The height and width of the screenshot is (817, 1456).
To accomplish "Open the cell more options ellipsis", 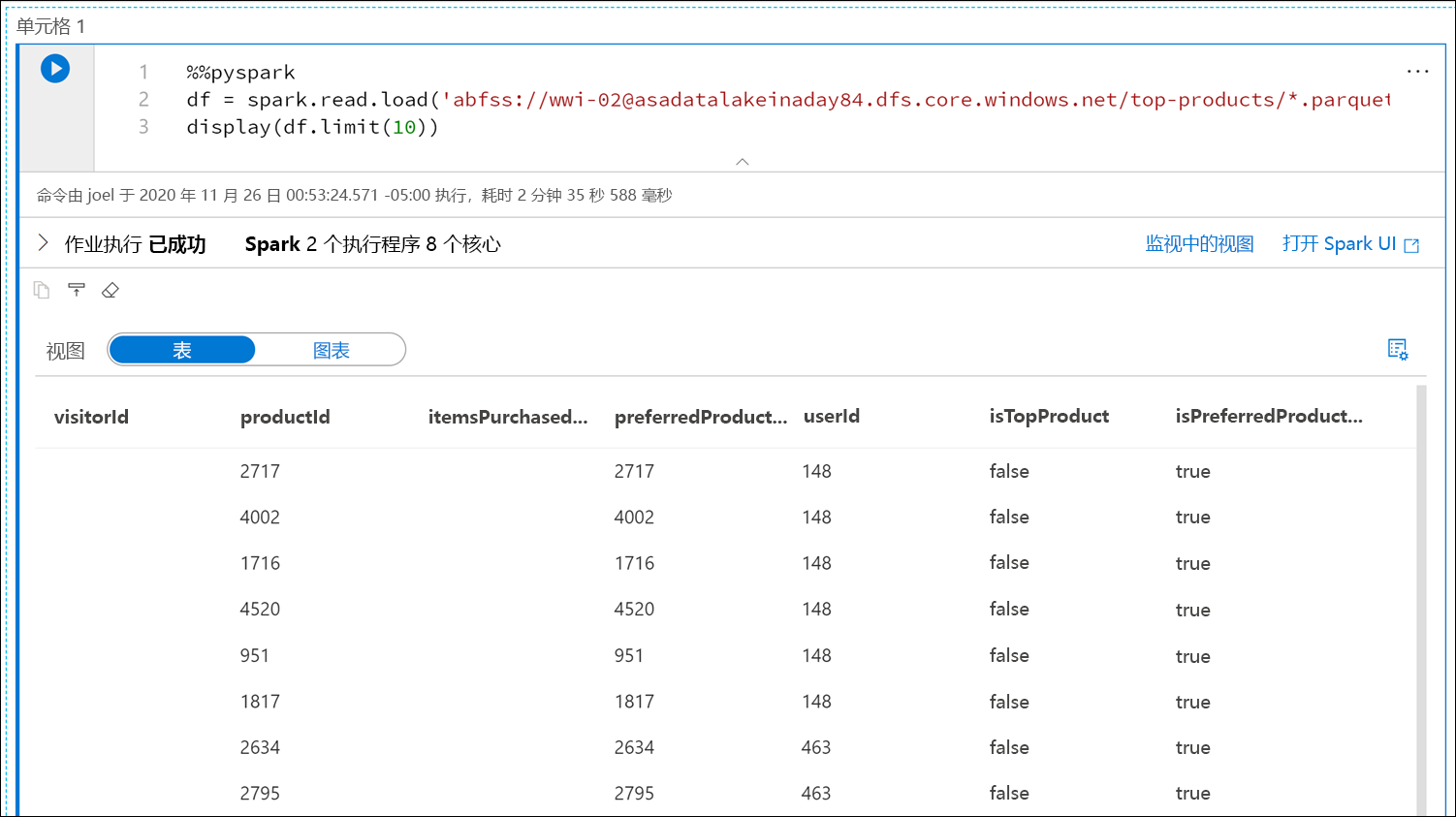I will click(1417, 71).
